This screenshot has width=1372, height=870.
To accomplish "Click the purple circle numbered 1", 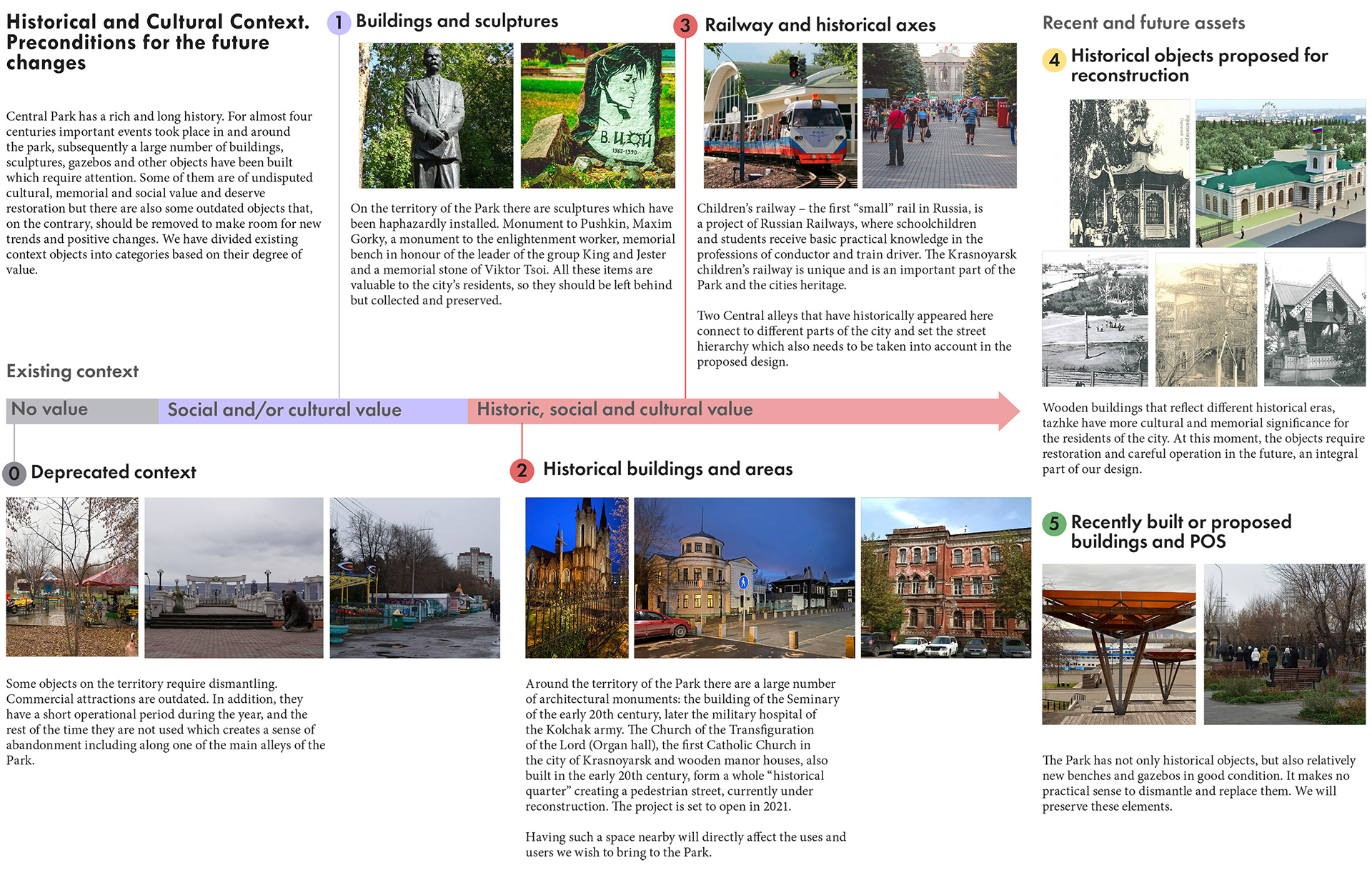I will pos(339,23).
